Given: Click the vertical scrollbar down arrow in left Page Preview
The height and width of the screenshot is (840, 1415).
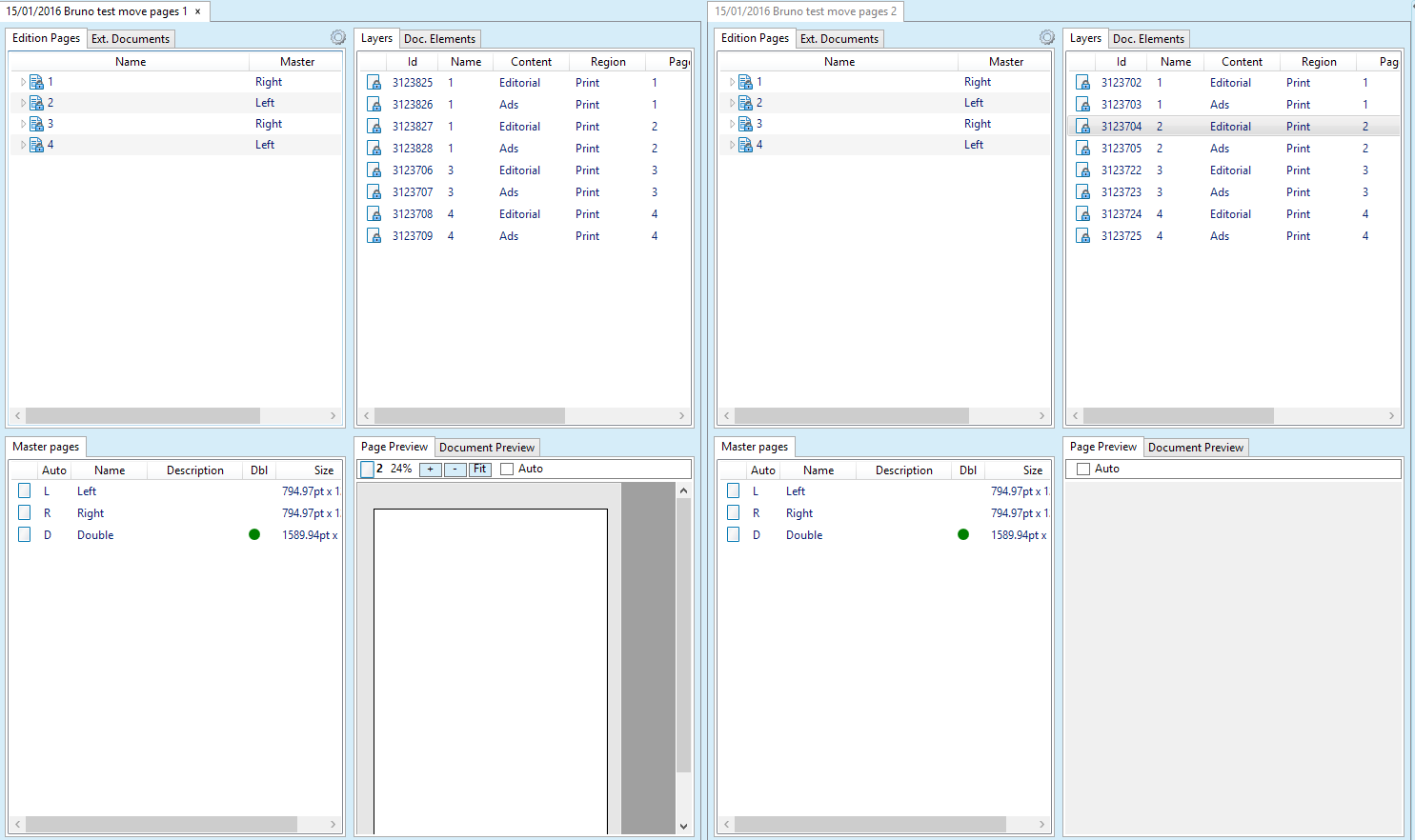Looking at the screenshot, I should coord(683,826).
